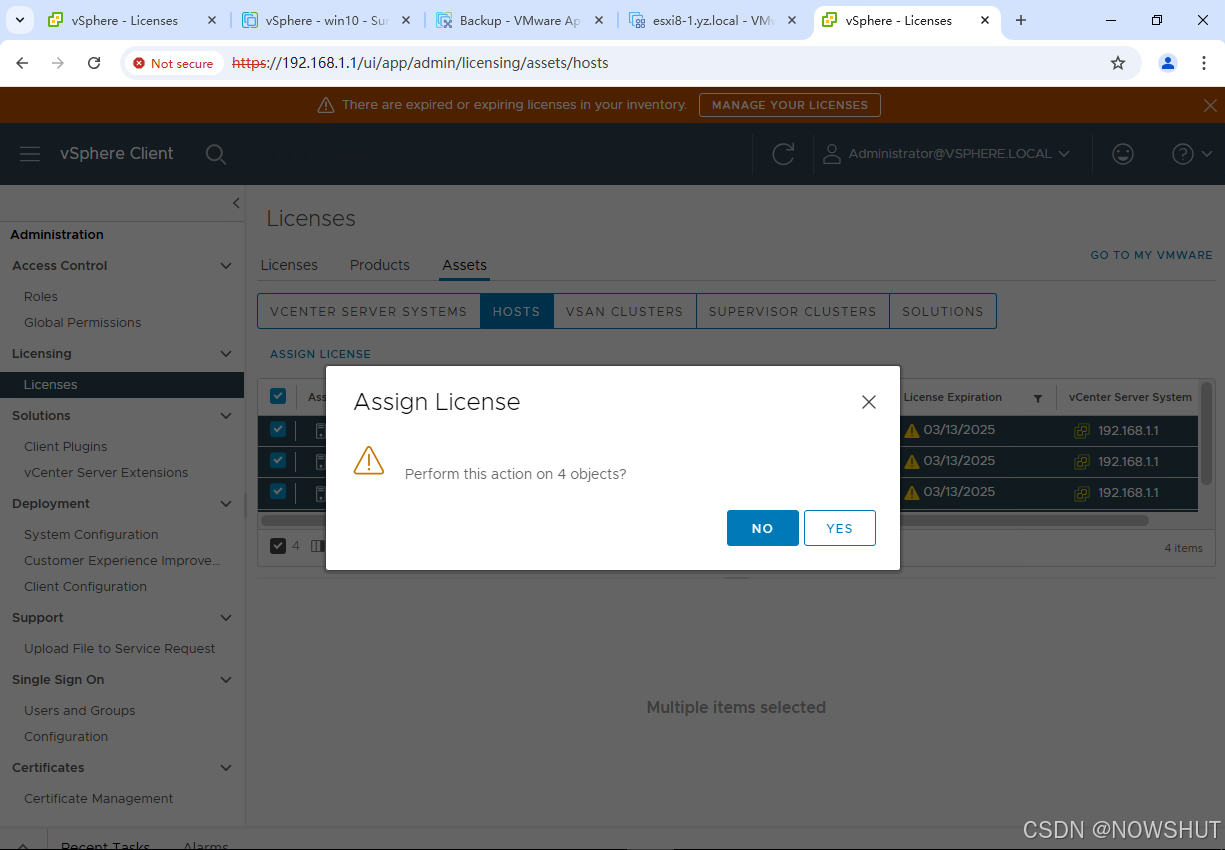Collapse the Certificates section
The image size is (1225, 850).
pyautogui.click(x=226, y=768)
